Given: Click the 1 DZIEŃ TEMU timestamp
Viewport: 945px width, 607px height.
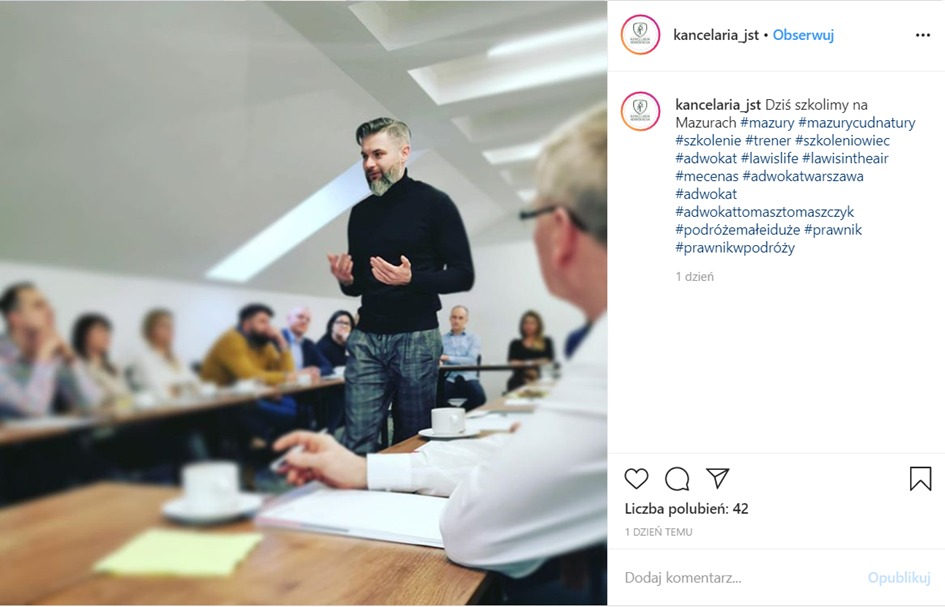Looking at the screenshot, I should 658,532.
